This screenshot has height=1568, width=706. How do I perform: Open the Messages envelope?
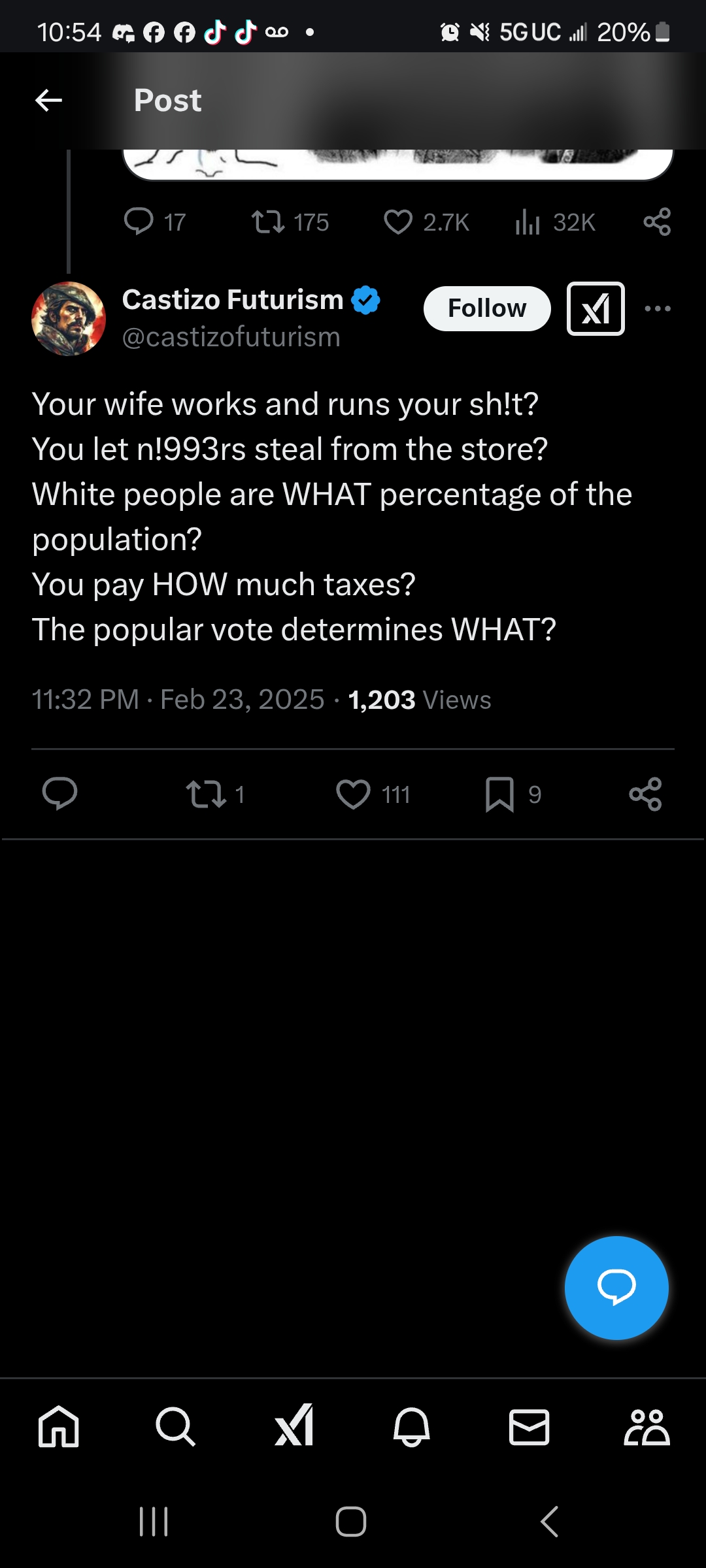pos(529,1426)
